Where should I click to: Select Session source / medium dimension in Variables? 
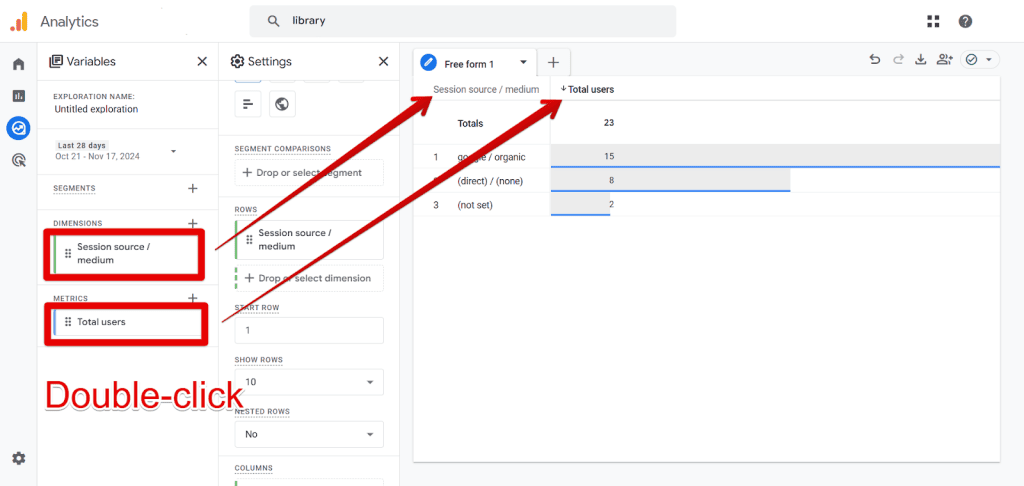pyautogui.click(x=127, y=253)
